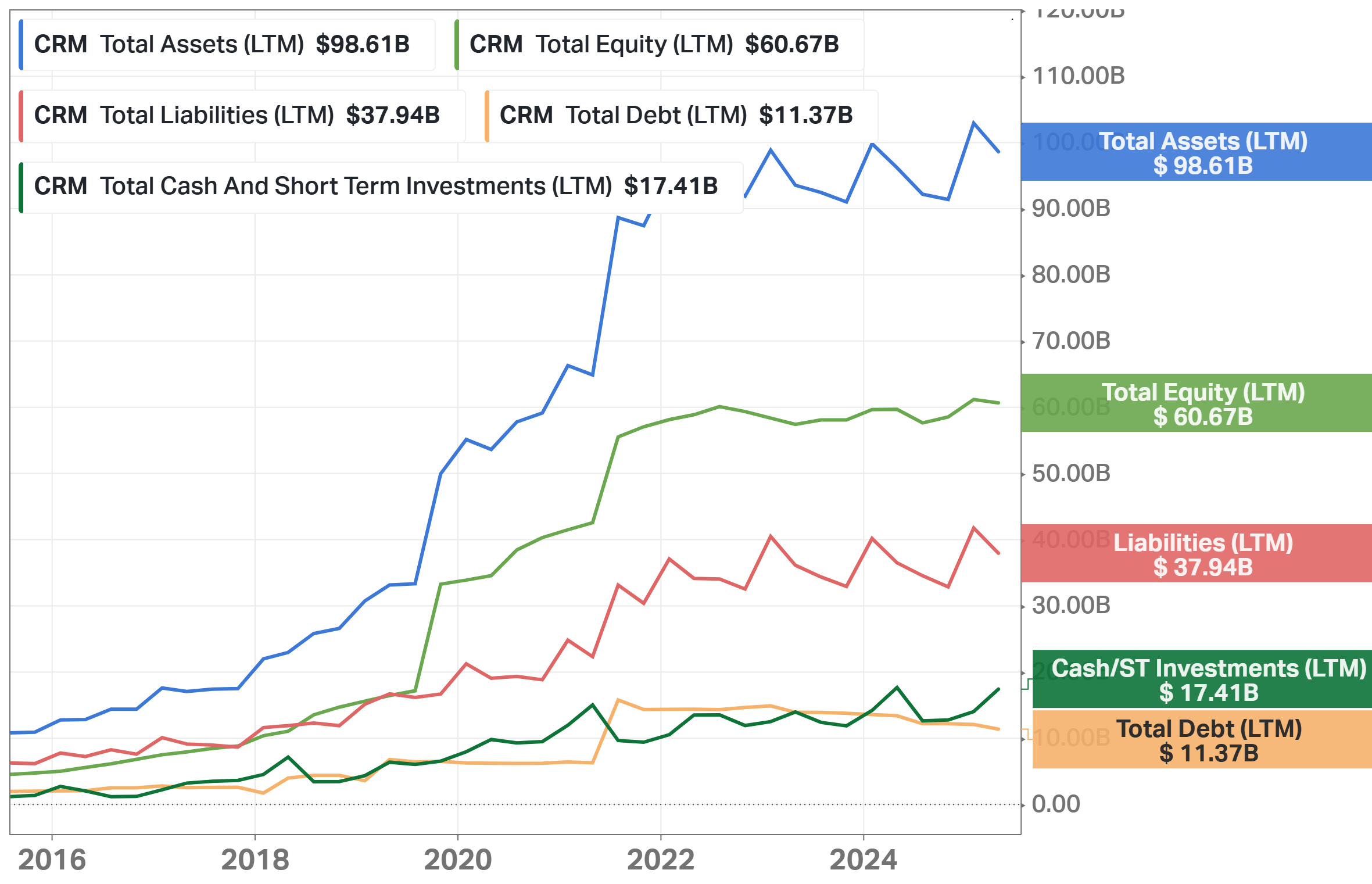Click the 2016 x-axis label

coord(52,860)
